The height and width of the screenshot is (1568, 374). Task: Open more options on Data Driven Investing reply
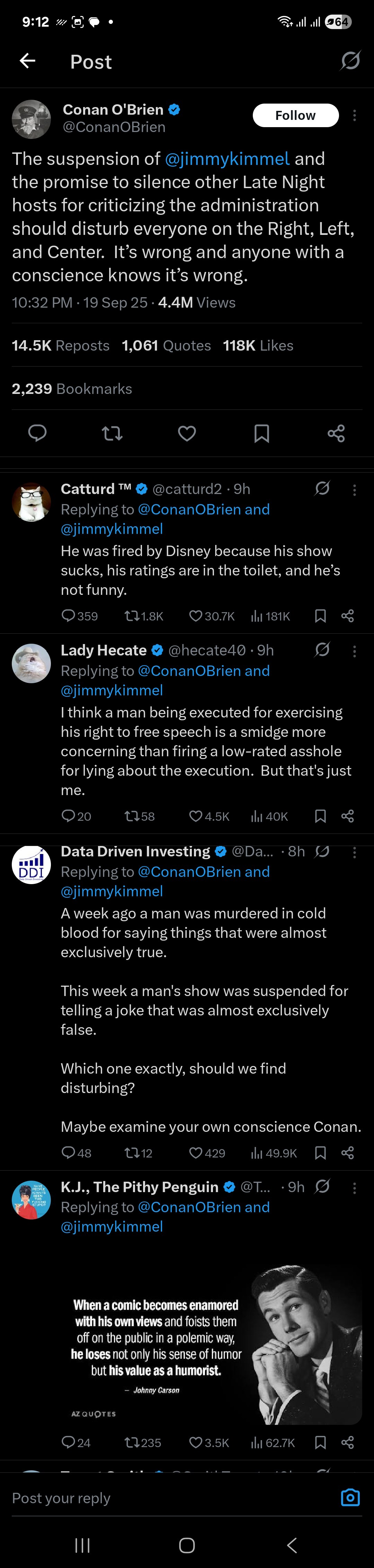(x=355, y=852)
